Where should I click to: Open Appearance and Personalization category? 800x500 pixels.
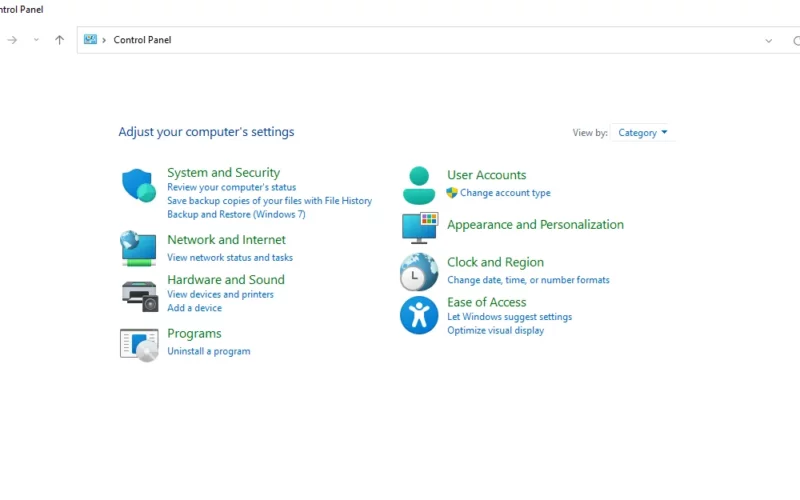[x=535, y=224]
